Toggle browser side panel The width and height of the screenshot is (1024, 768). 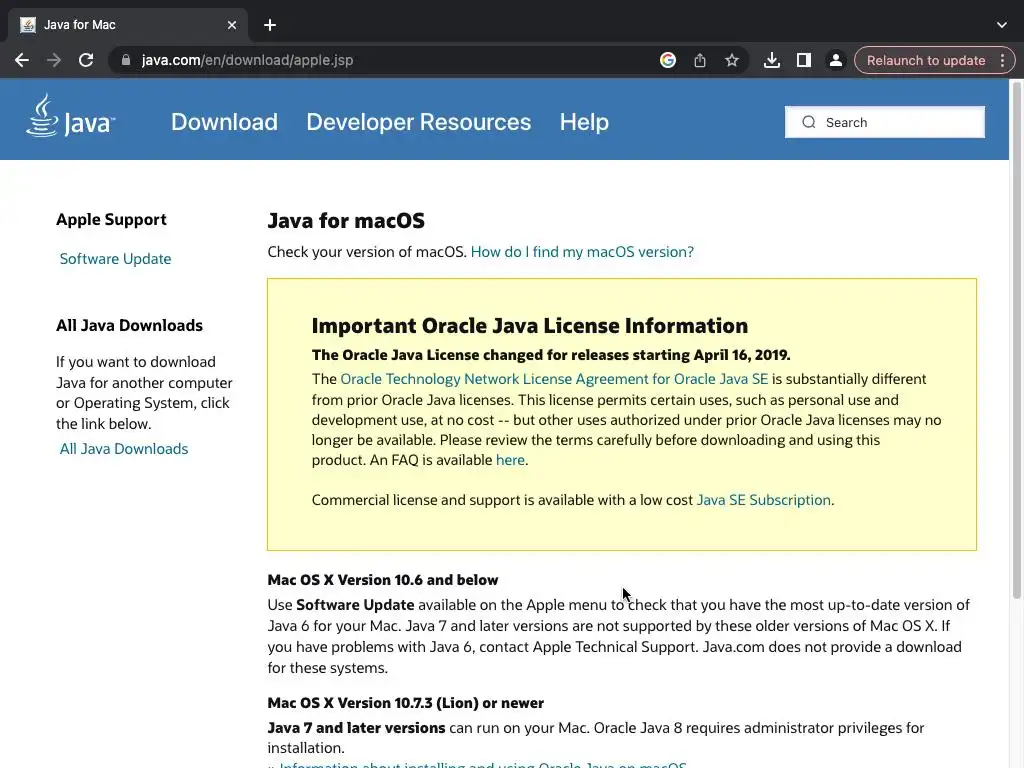click(803, 60)
